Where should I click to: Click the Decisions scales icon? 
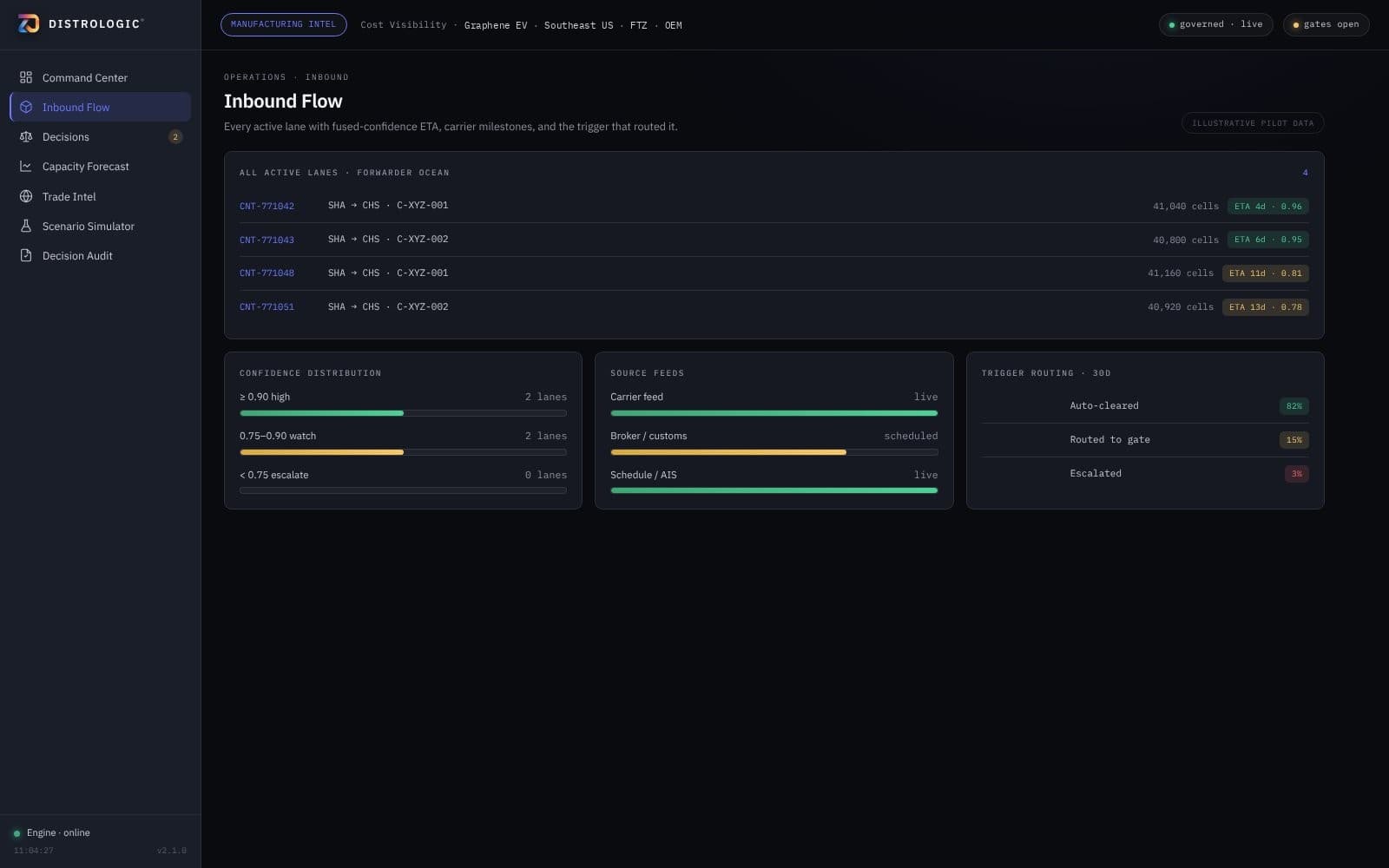tap(26, 136)
